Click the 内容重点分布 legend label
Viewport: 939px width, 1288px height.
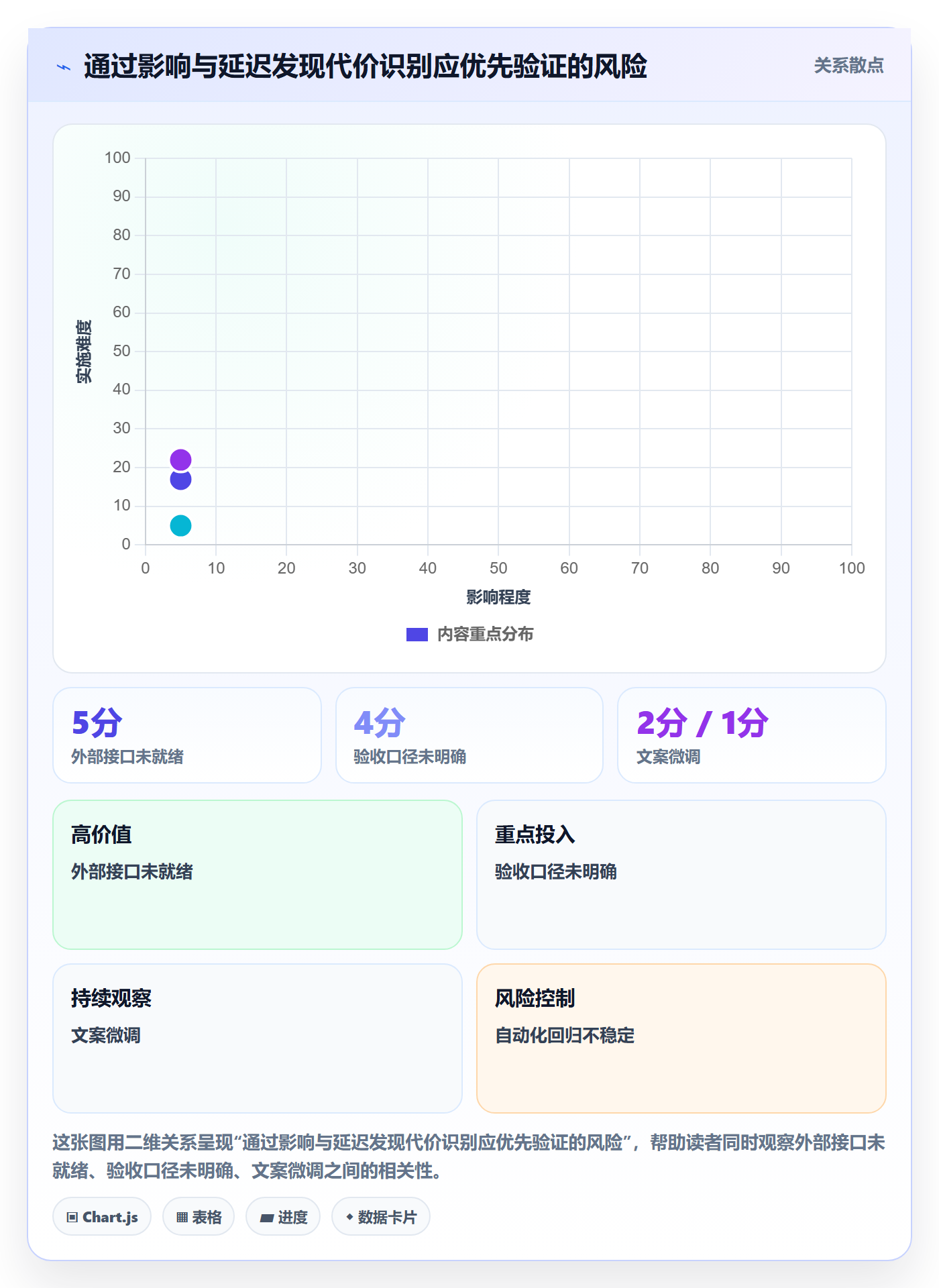click(485, 635)
